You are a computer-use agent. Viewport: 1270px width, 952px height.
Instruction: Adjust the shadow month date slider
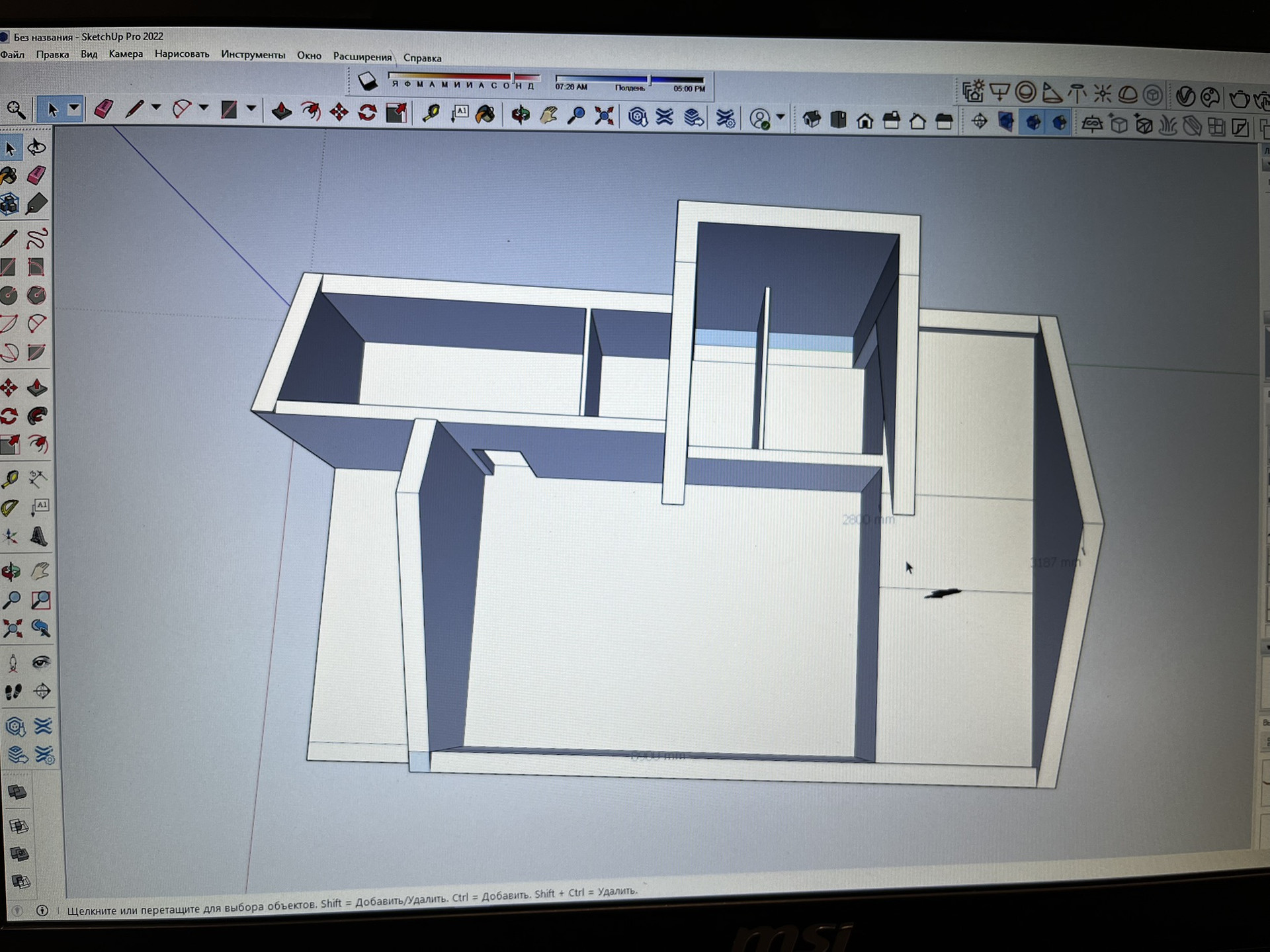(513, 77)
